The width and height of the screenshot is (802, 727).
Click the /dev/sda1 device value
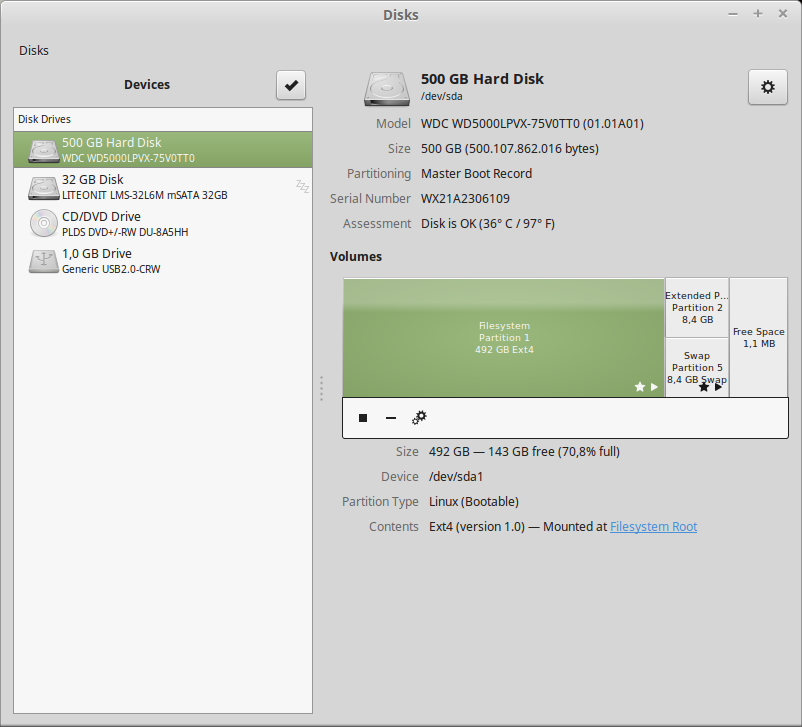(x=456, y=477)
